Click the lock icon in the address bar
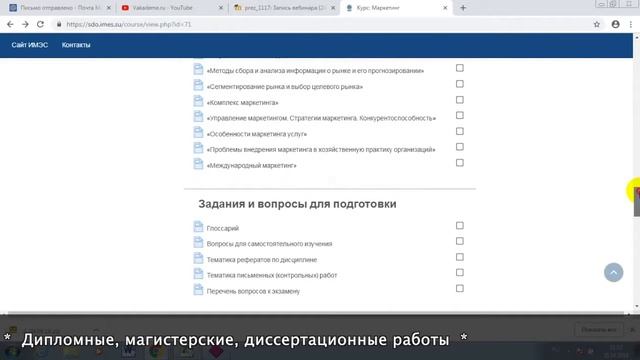 coord(59,24)
